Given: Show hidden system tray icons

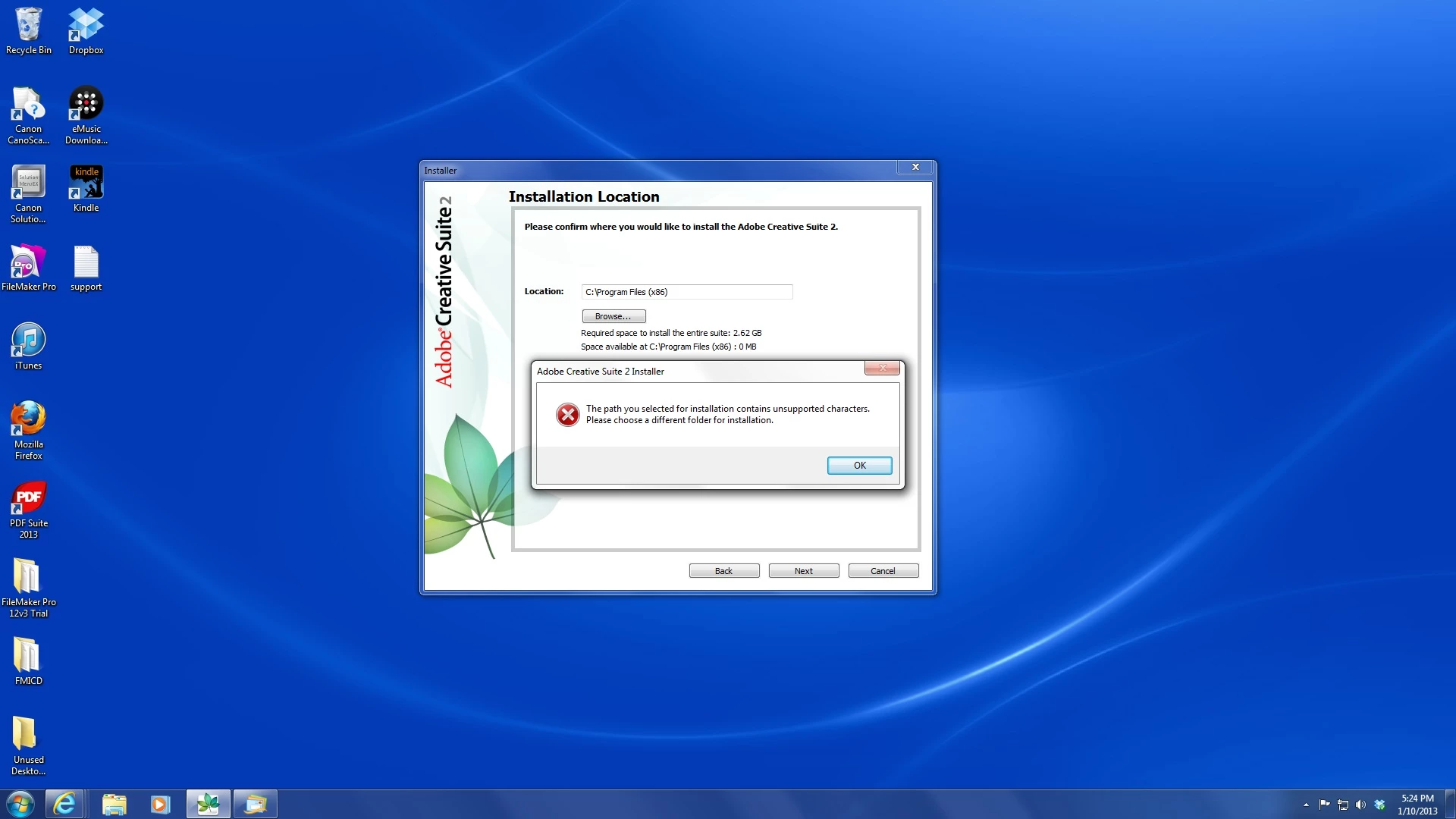Looking at the screenshot, I should click(x=1306, y=805).
